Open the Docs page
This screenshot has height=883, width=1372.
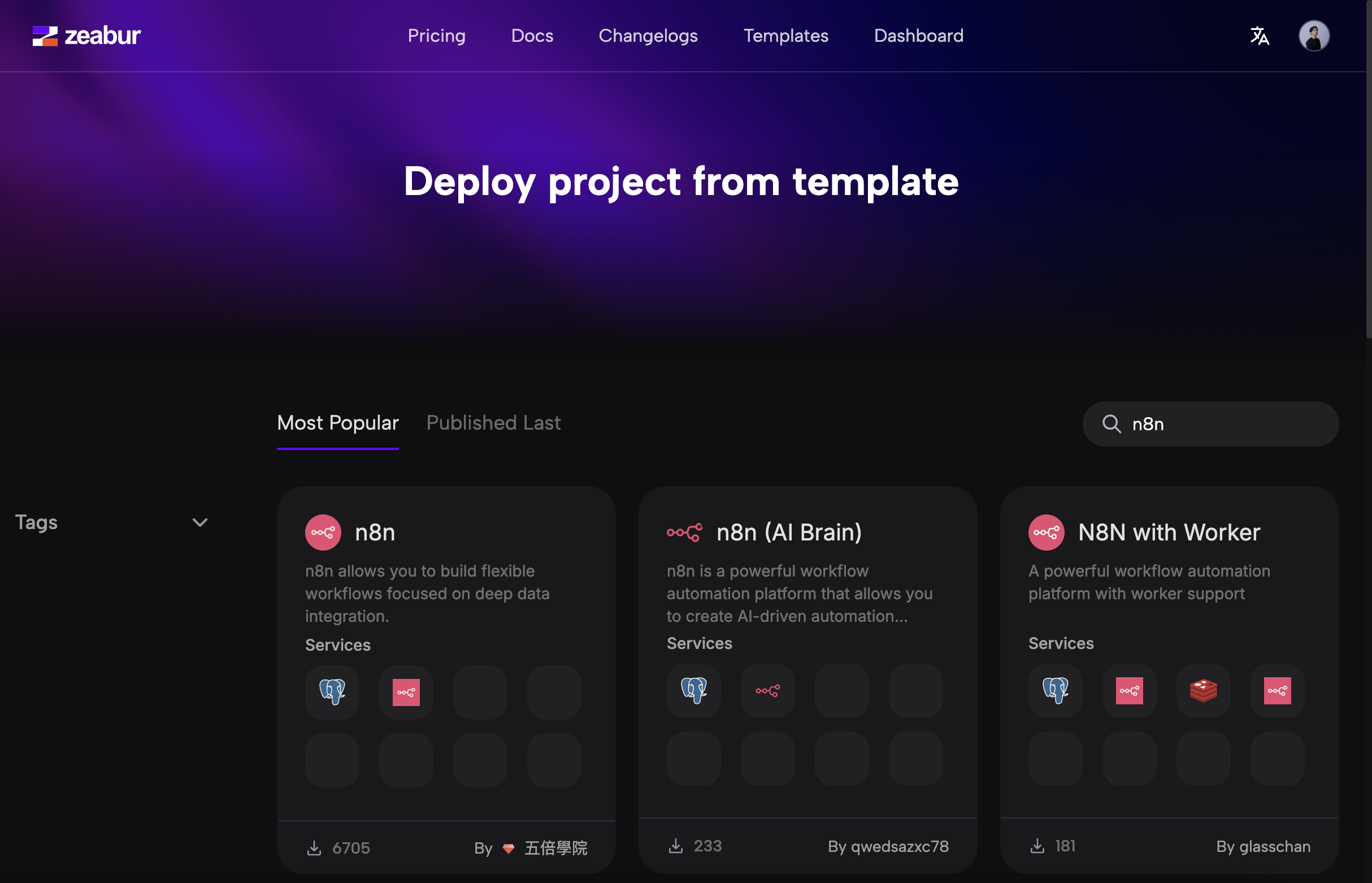coord(532,36)
